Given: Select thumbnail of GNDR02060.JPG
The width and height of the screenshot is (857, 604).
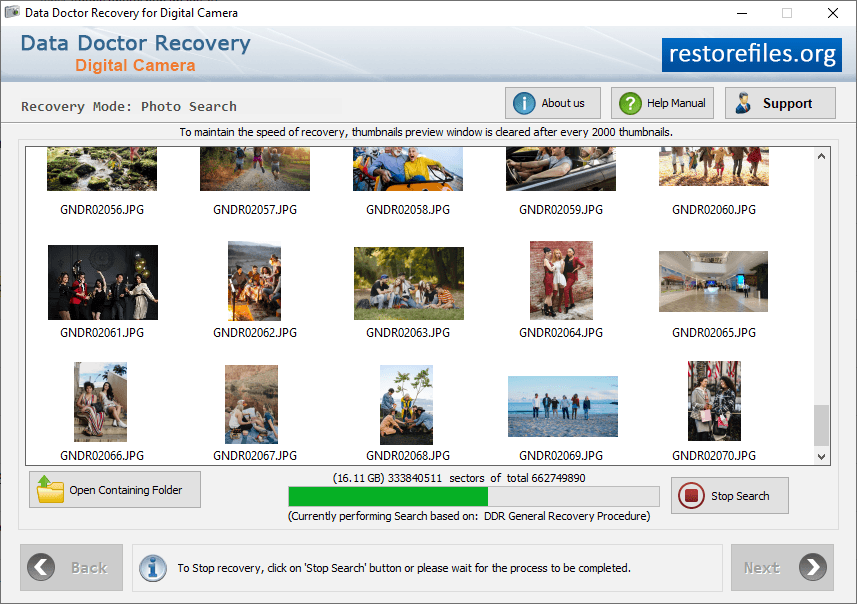Looking at the screenshot, I should point(714,167).
